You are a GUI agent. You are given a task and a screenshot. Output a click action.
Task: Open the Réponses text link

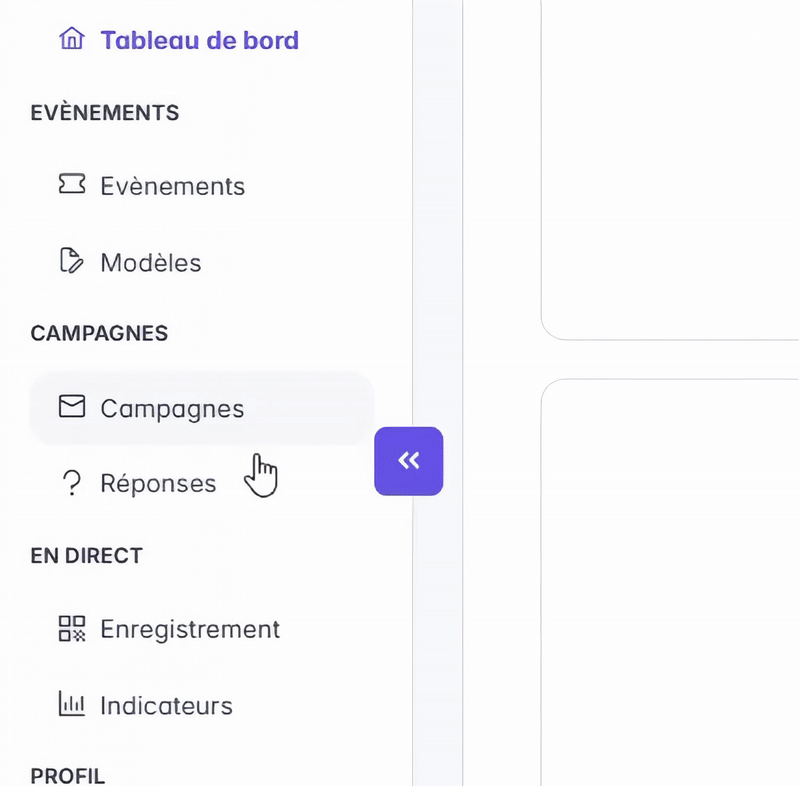pyautogui.click(x=158, y=484)
